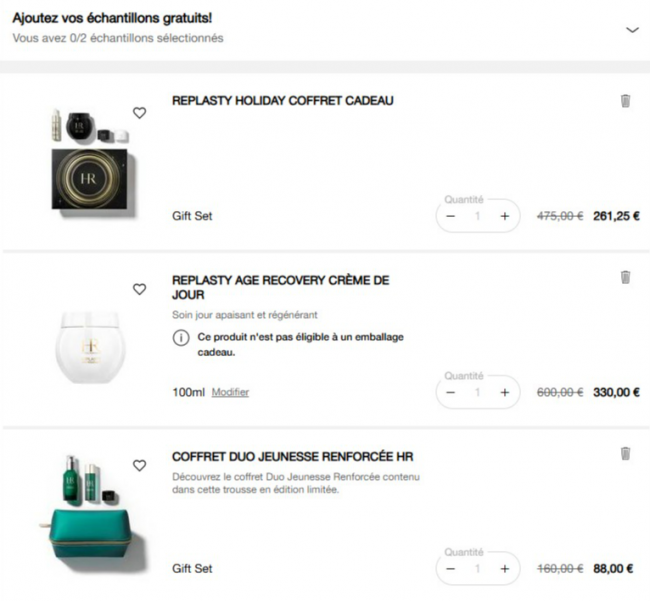
Task: Favorite the Replasty Age Recovery Crème
Action: coord(139,289)
